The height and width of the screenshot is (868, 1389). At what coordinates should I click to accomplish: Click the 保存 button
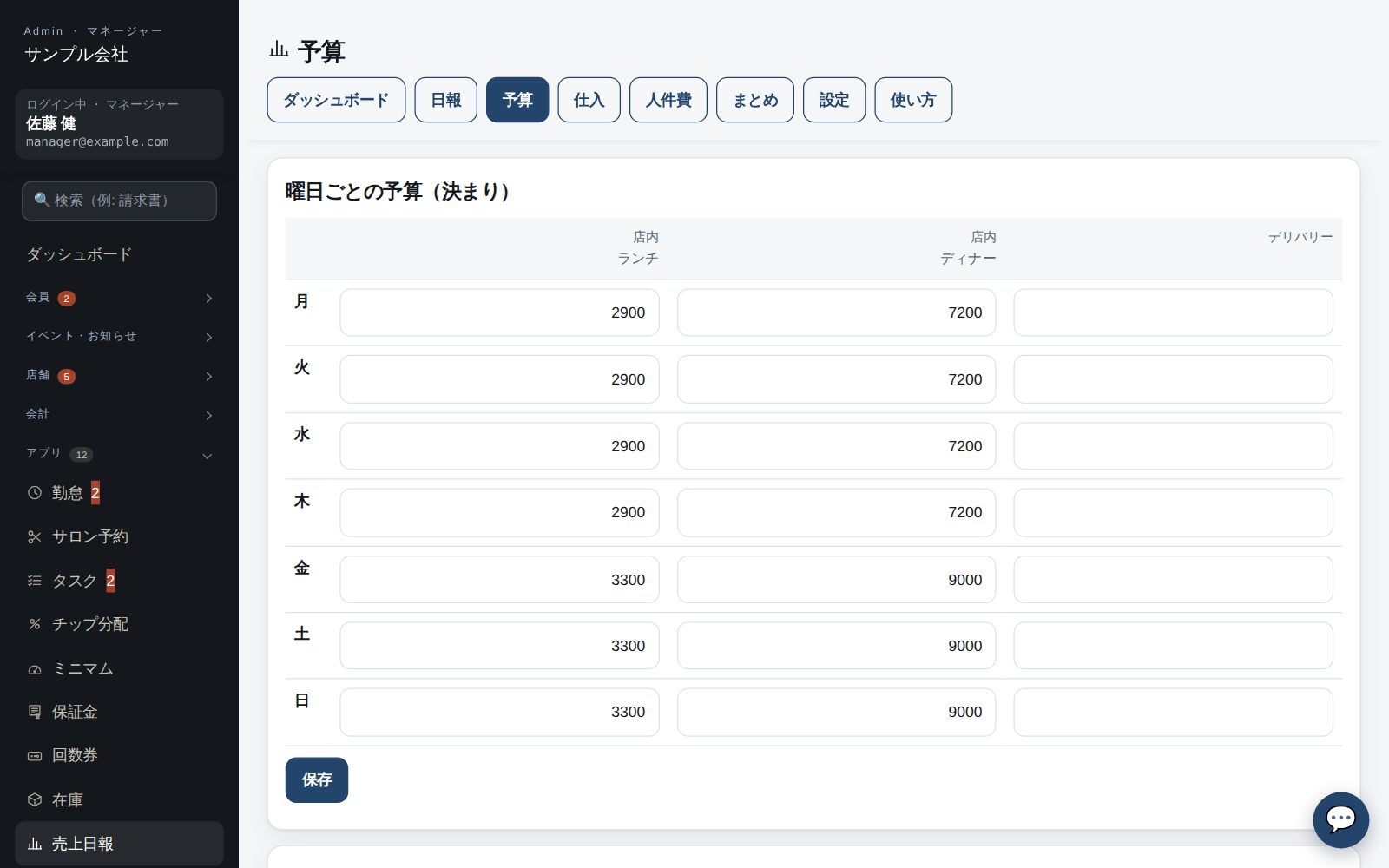(x=317, y=779)
